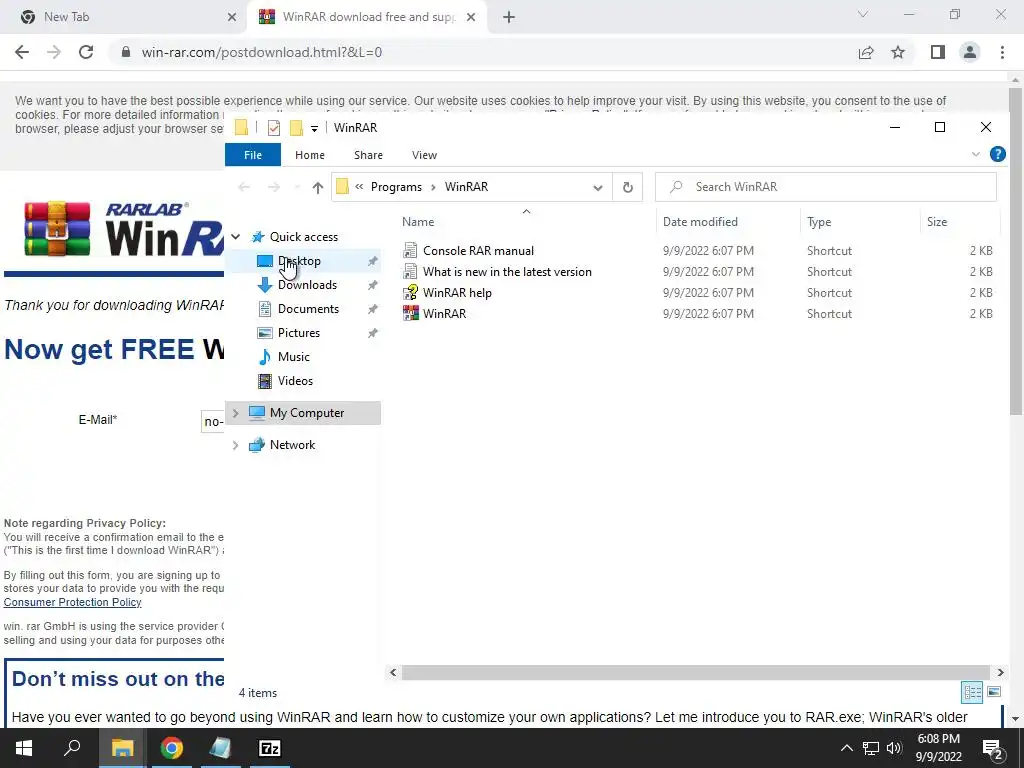Click the Properties quick access toolbar icon
Image resolution: width=1024 pixels, height=768 pixels.
point(274,128)
